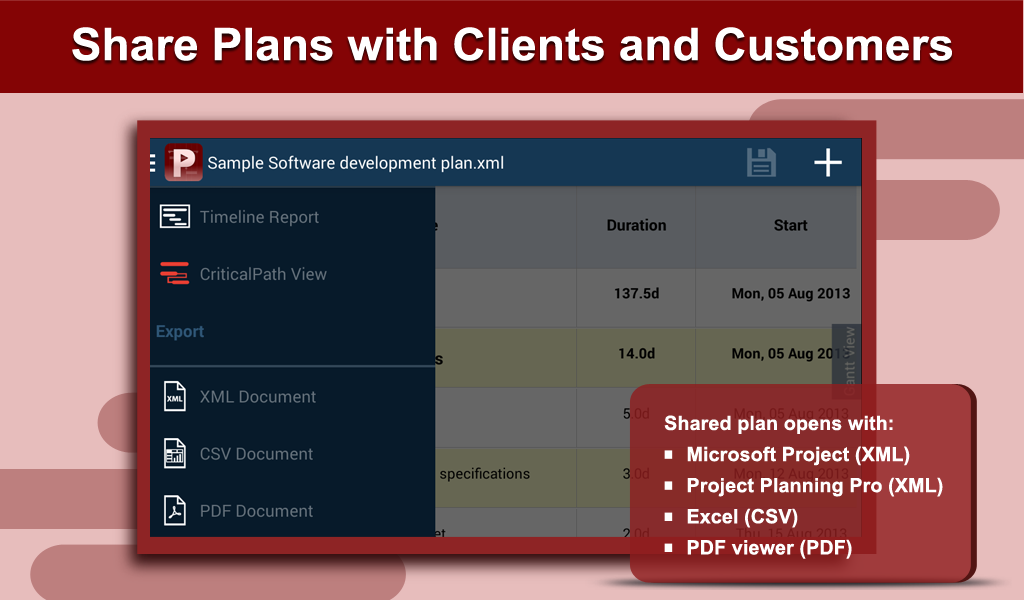
Task: Open the hamburger navigation menu
Action: point(153,163)
